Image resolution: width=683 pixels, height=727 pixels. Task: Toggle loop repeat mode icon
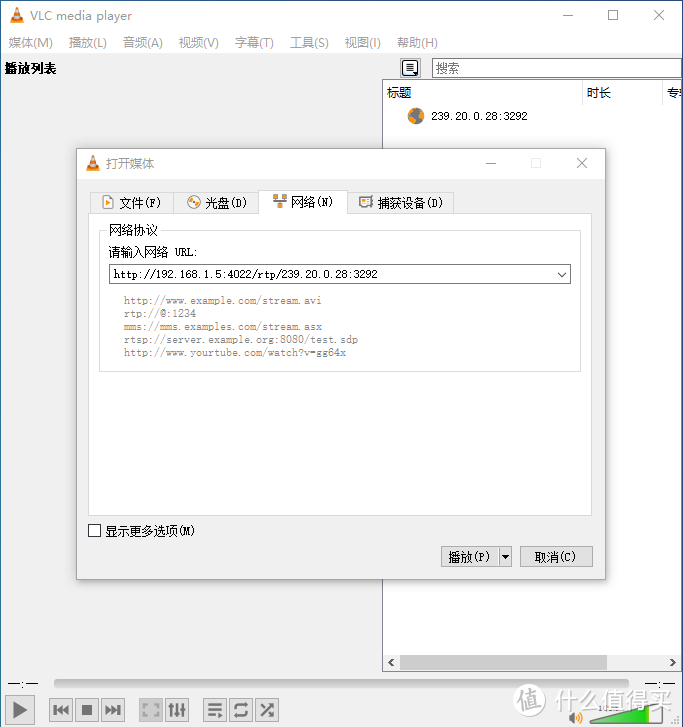pos(241,710)
